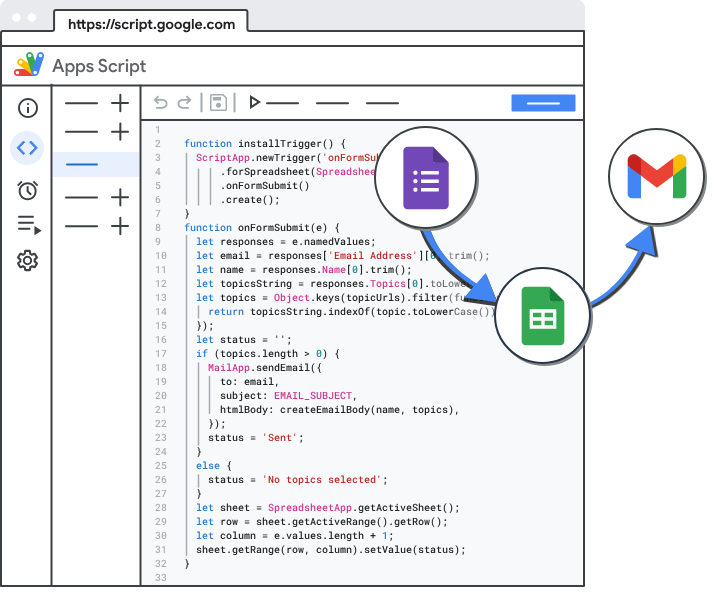
Task: Open Project Settings gear icon
Action: (27, 261)
